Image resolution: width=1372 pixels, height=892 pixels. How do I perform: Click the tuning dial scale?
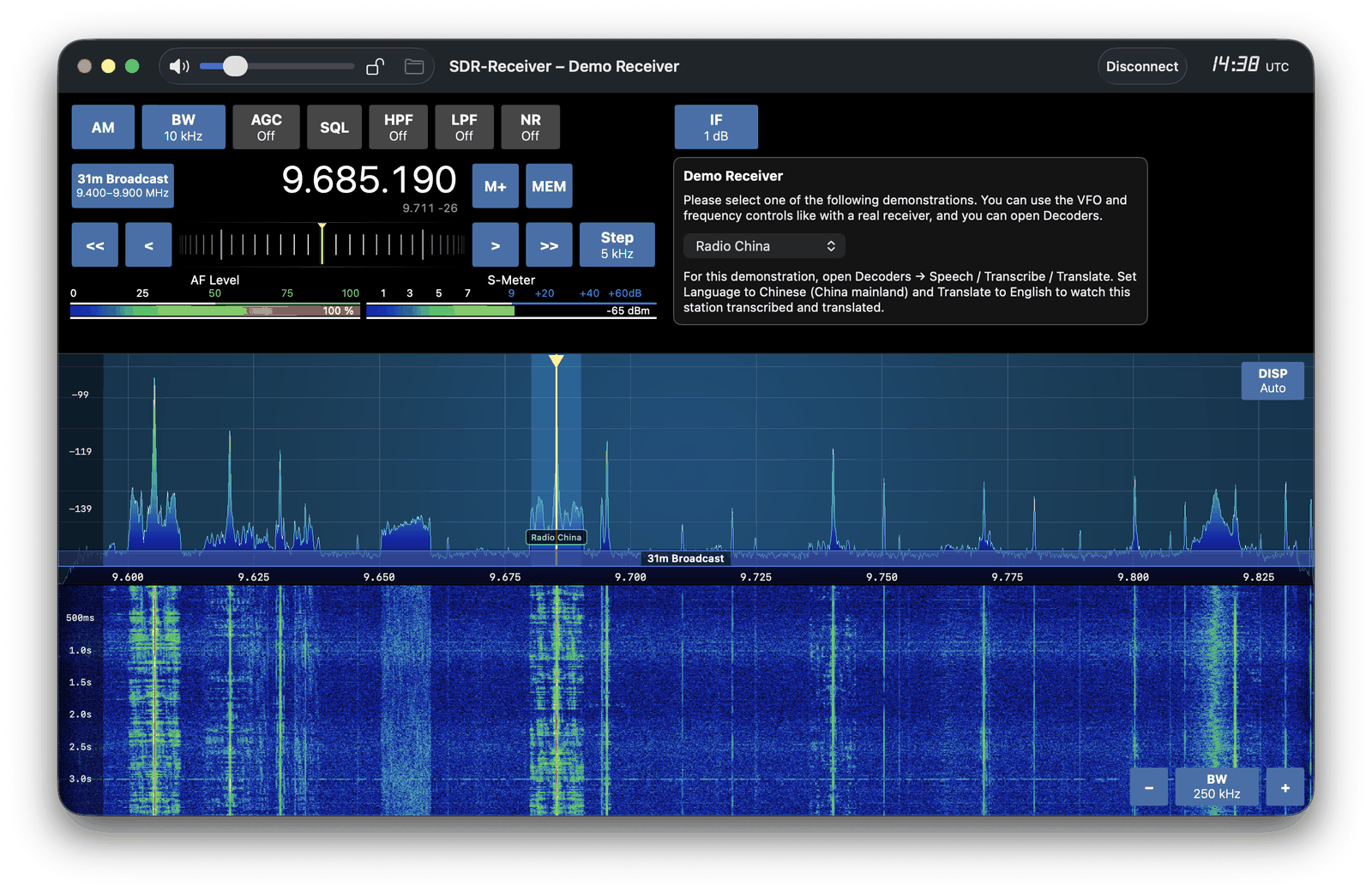coord(322,245)
